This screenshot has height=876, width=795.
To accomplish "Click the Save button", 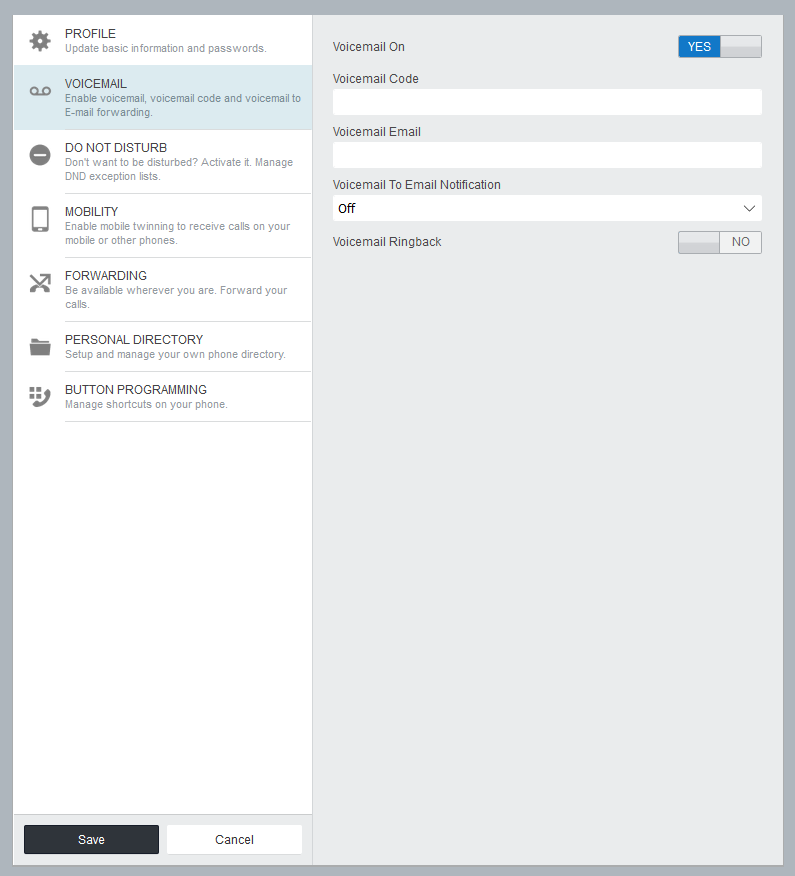I will (91, 839).
